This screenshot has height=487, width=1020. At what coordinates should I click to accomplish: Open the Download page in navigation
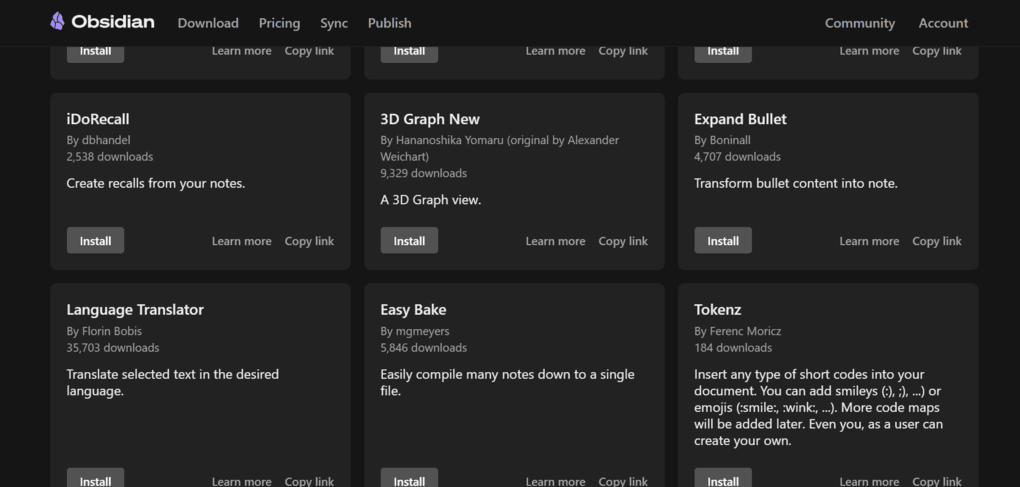[208, 23]
